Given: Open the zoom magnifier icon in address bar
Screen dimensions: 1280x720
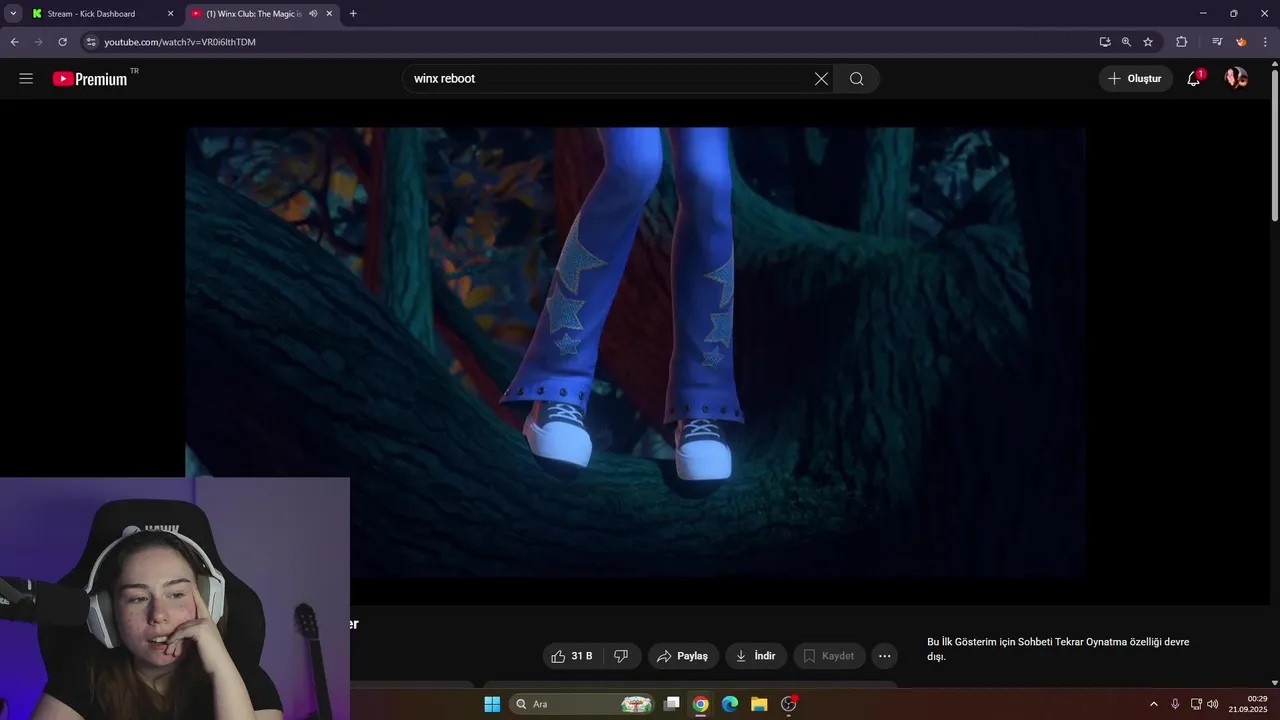Looking at the screenshot, I should pos(1126,42).
